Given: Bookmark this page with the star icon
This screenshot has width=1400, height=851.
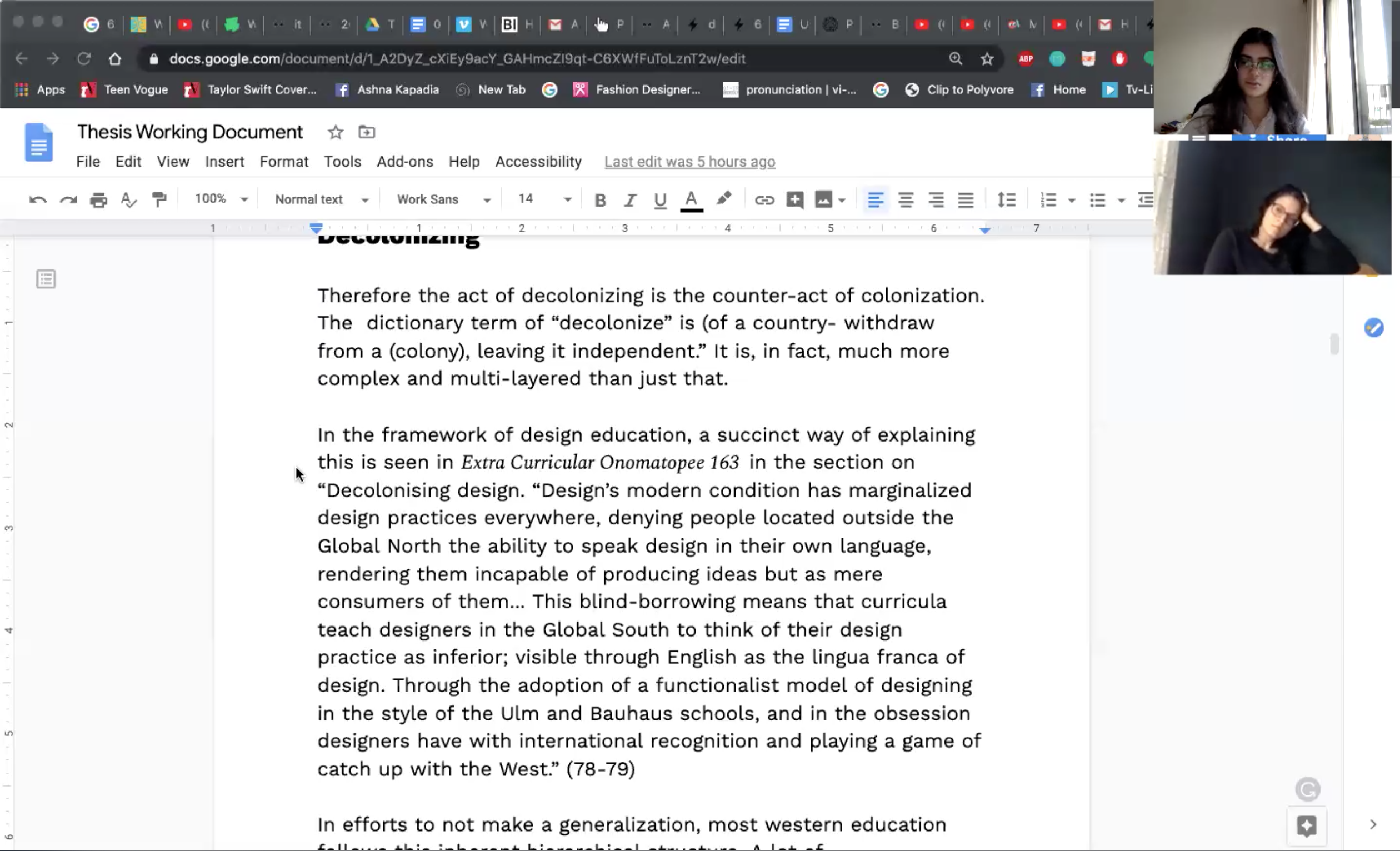Looking at the screenshot, I should coord(987,58).
